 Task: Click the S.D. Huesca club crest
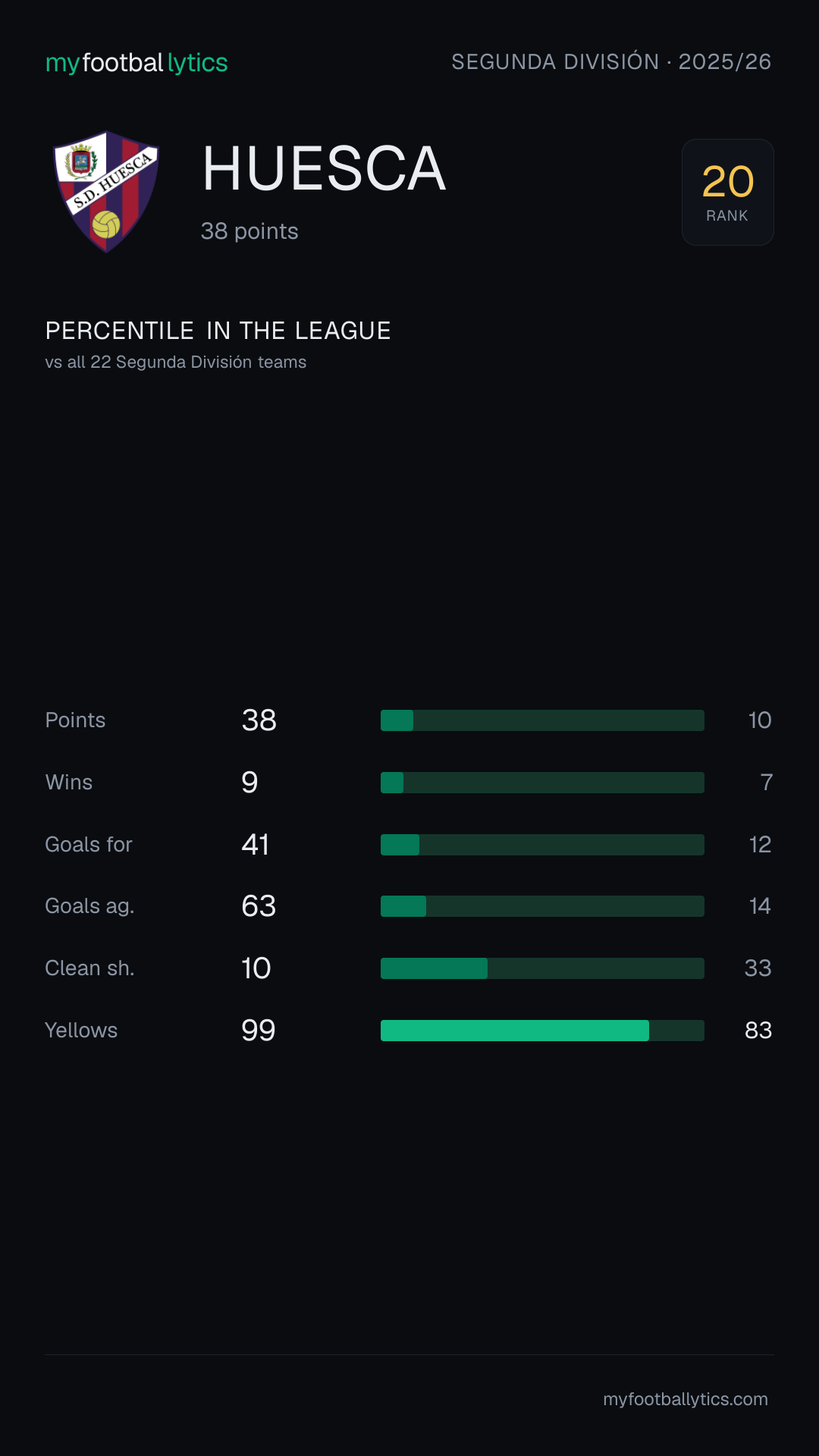pos(106,192)
